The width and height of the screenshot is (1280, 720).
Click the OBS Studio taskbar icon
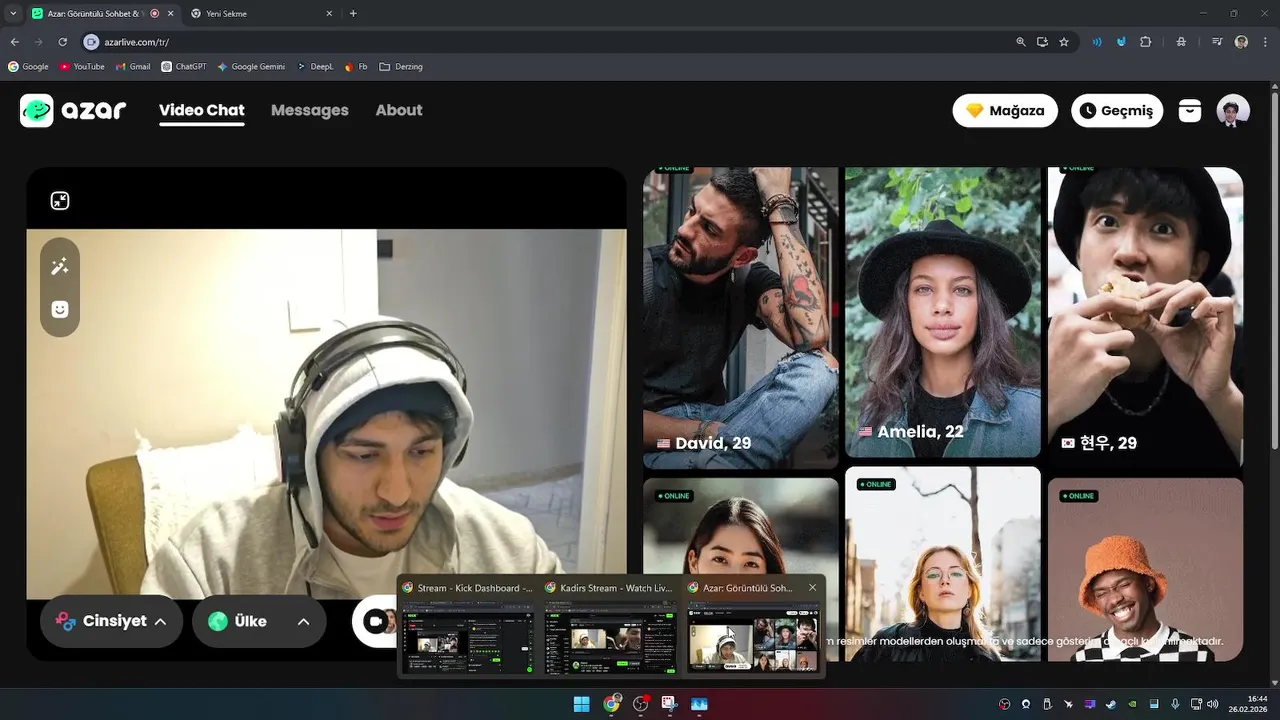(x=641, y=704)
